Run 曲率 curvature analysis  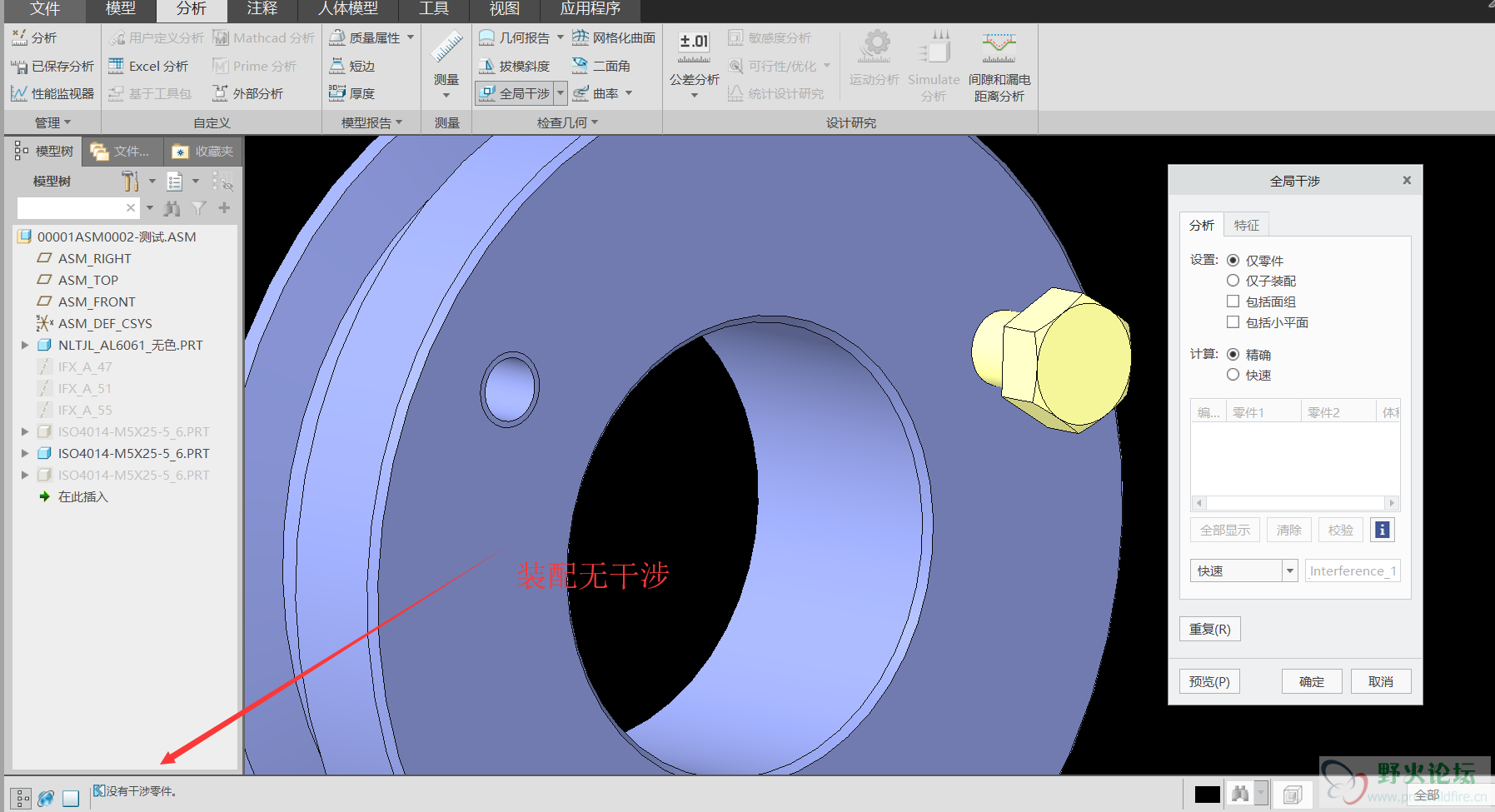pos(596,93)
